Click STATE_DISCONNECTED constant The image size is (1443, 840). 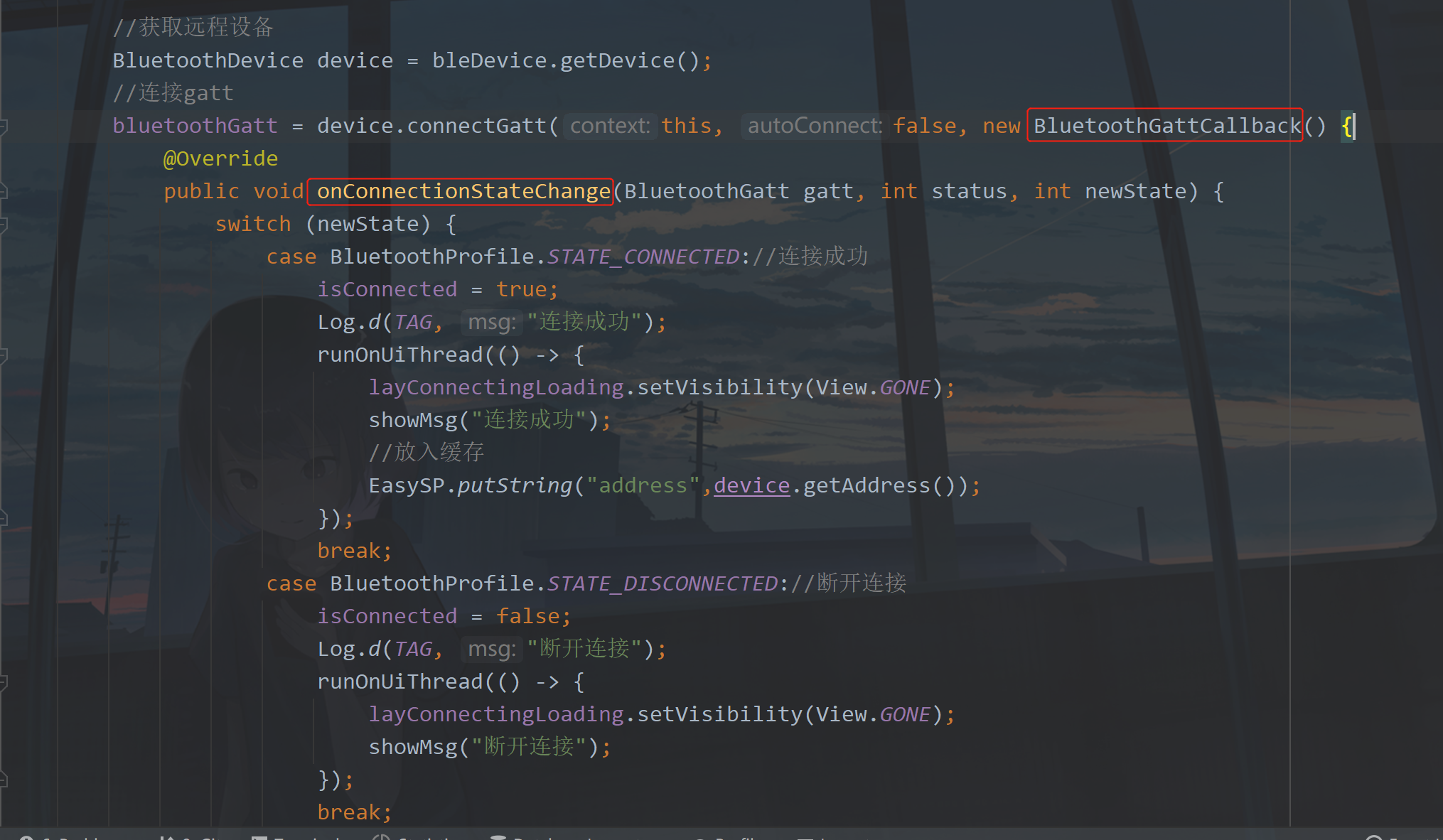tap(663, 583)
